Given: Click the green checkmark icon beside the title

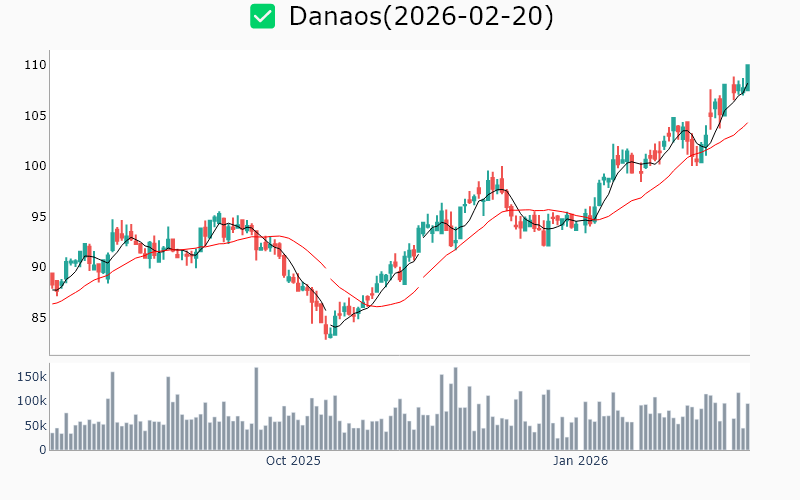Looking at the screenshot, I should [x=262, y=16].
